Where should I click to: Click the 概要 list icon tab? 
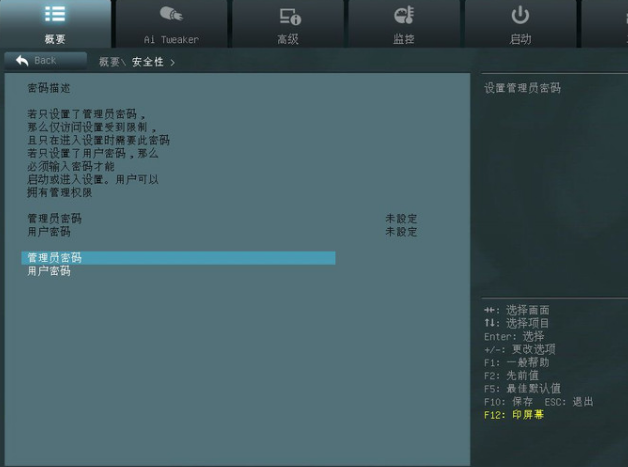tap(55, 15)
